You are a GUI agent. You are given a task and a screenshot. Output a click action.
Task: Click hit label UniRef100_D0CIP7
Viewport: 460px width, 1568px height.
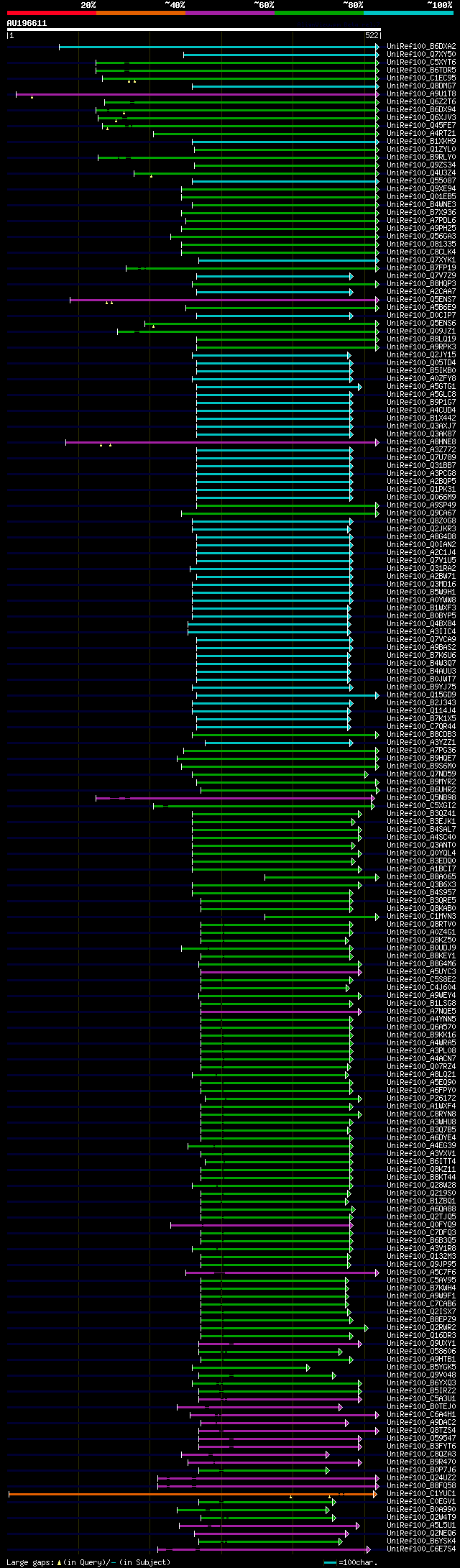tap(421, 315)
